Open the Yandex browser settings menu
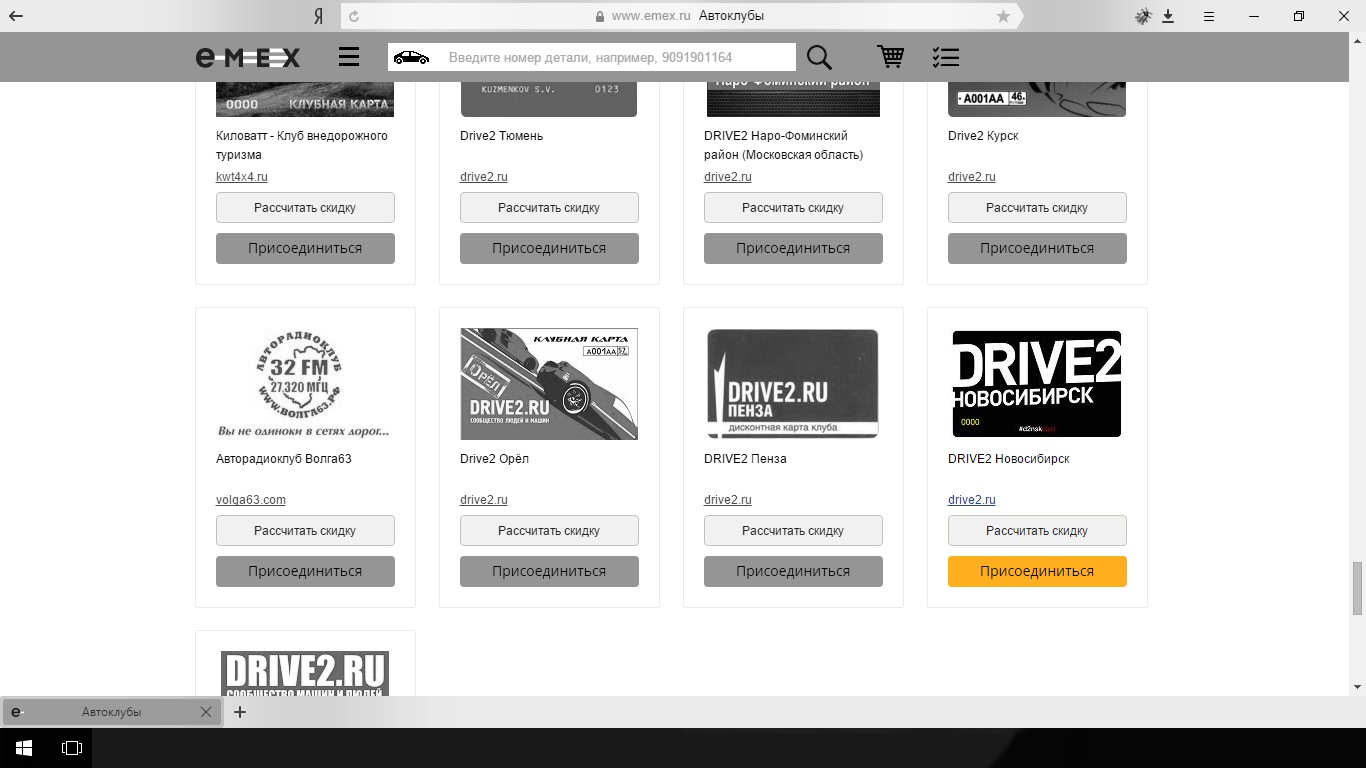This screenshot has height=768, width=1366. coord(1209,16)
